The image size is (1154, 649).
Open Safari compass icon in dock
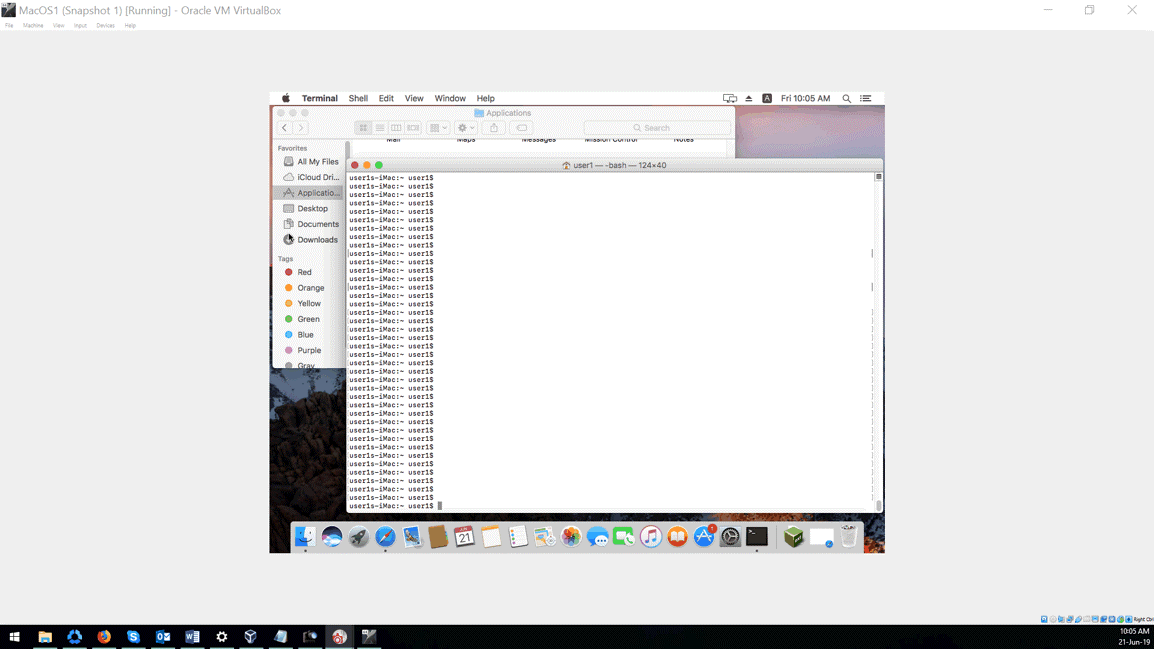(385, 536)
